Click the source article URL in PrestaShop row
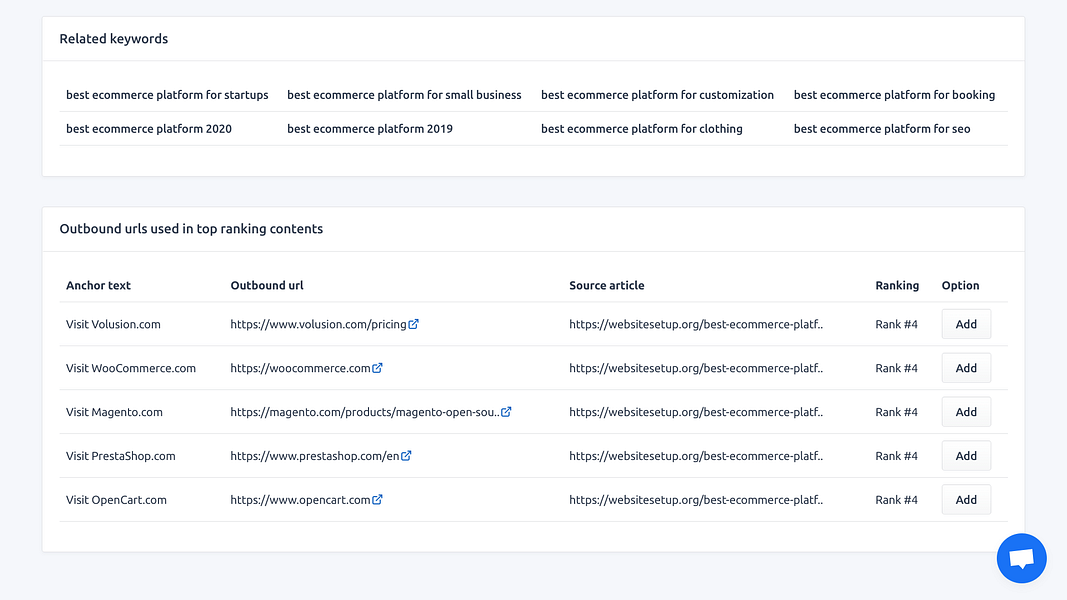Screen dimensions: 1067x600 (696, 456)
